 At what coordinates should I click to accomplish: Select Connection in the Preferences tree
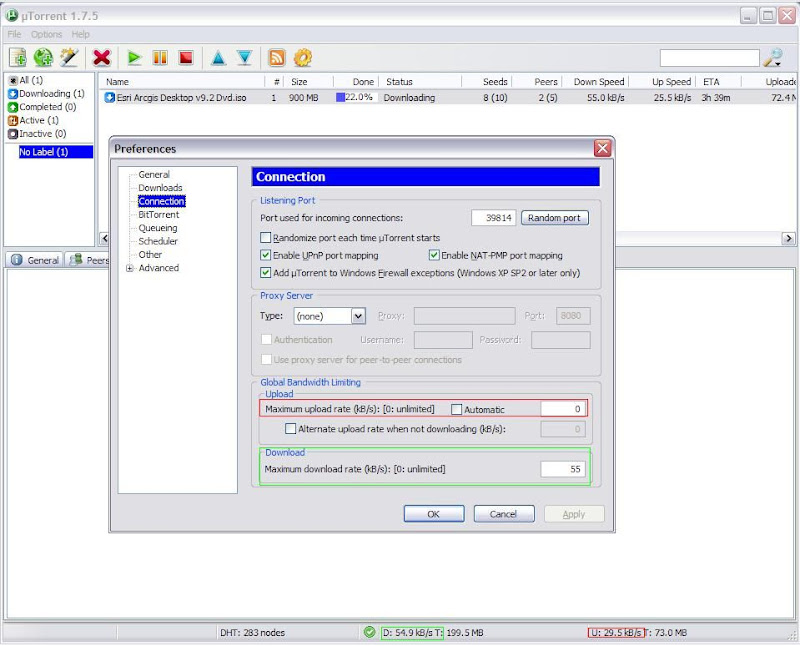click(x=161, y=201)
